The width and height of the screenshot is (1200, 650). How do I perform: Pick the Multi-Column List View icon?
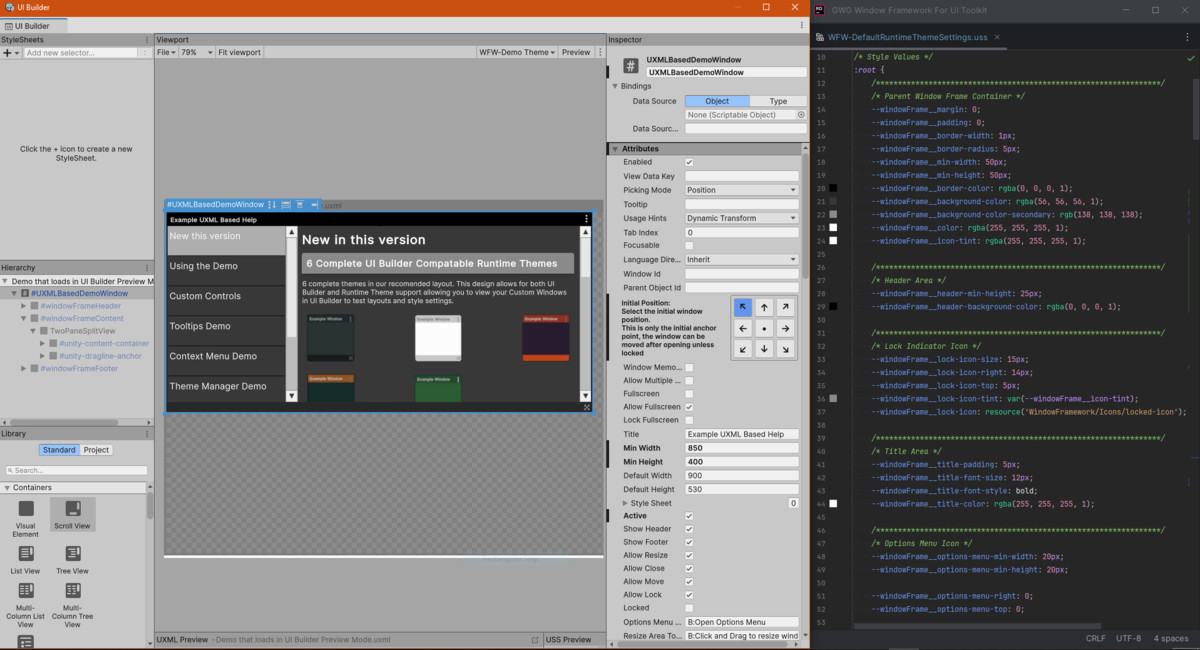click(x=26, y=591)
